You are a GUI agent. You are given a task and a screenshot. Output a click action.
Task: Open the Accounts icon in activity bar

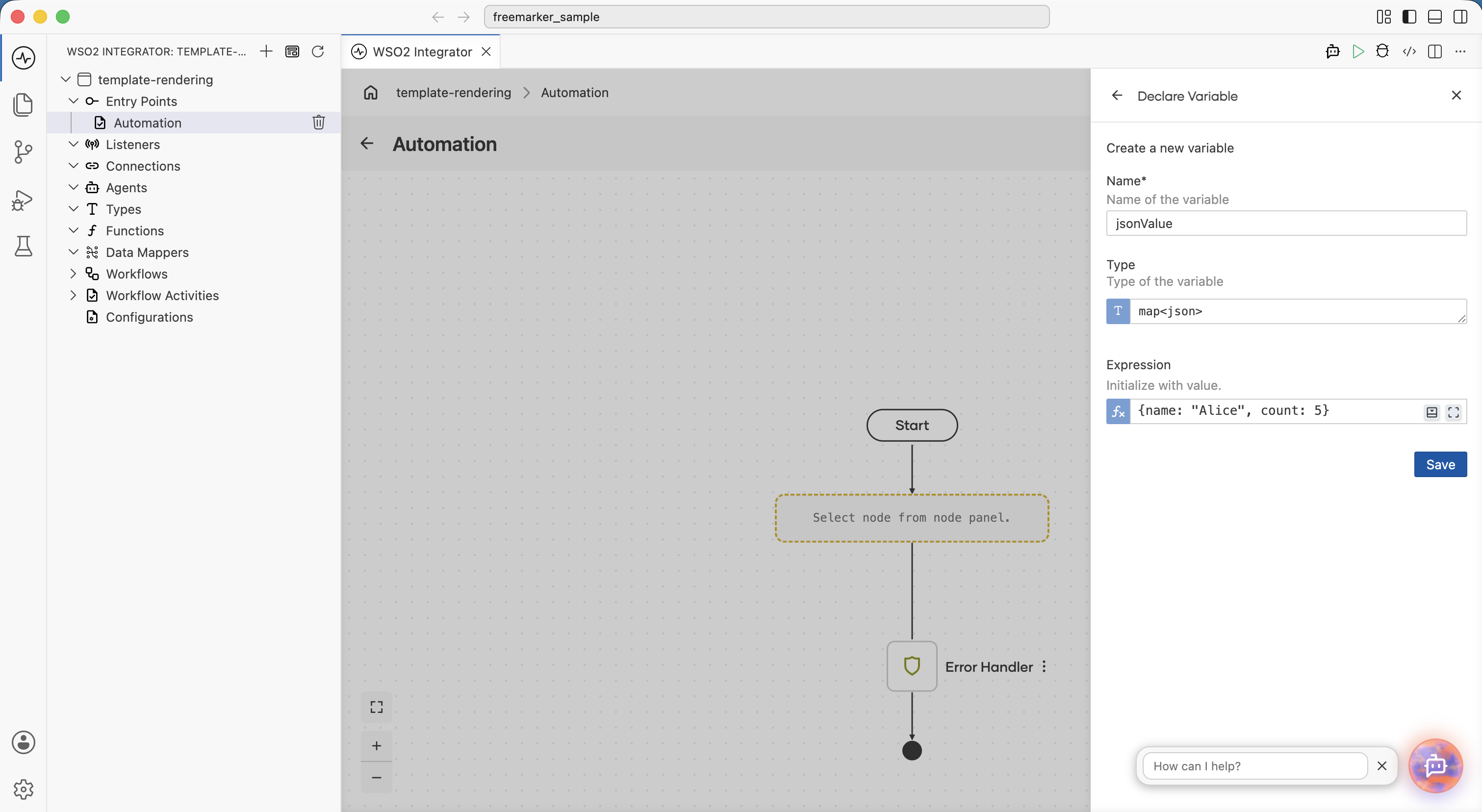point(23,742)
